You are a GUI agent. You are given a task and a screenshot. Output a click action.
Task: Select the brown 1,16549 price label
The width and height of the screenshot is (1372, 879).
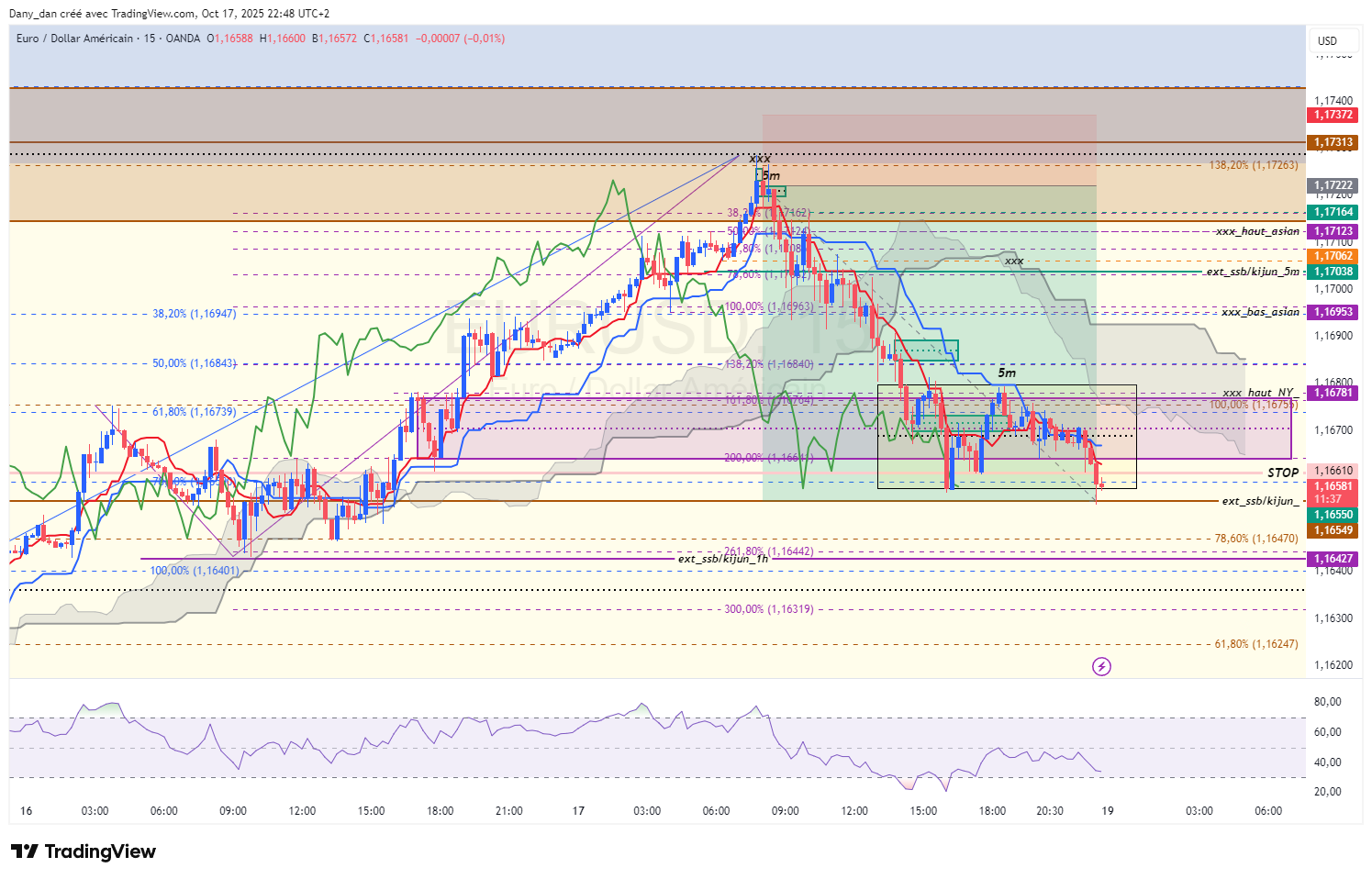coord(1333,530)
